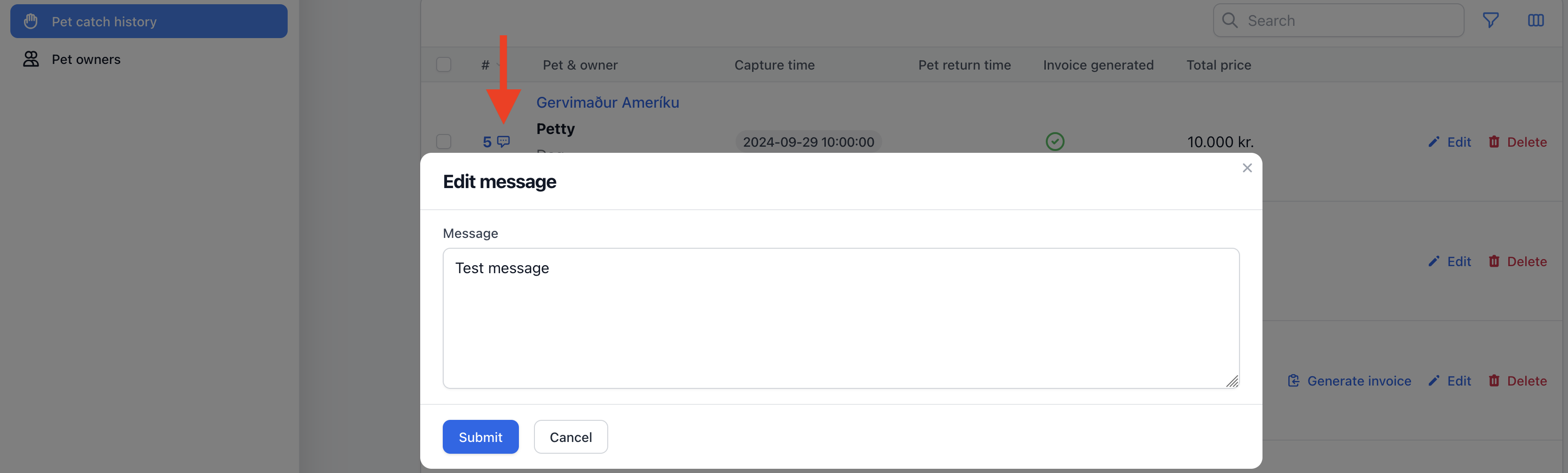Close the Edit message dialog

1247,167
